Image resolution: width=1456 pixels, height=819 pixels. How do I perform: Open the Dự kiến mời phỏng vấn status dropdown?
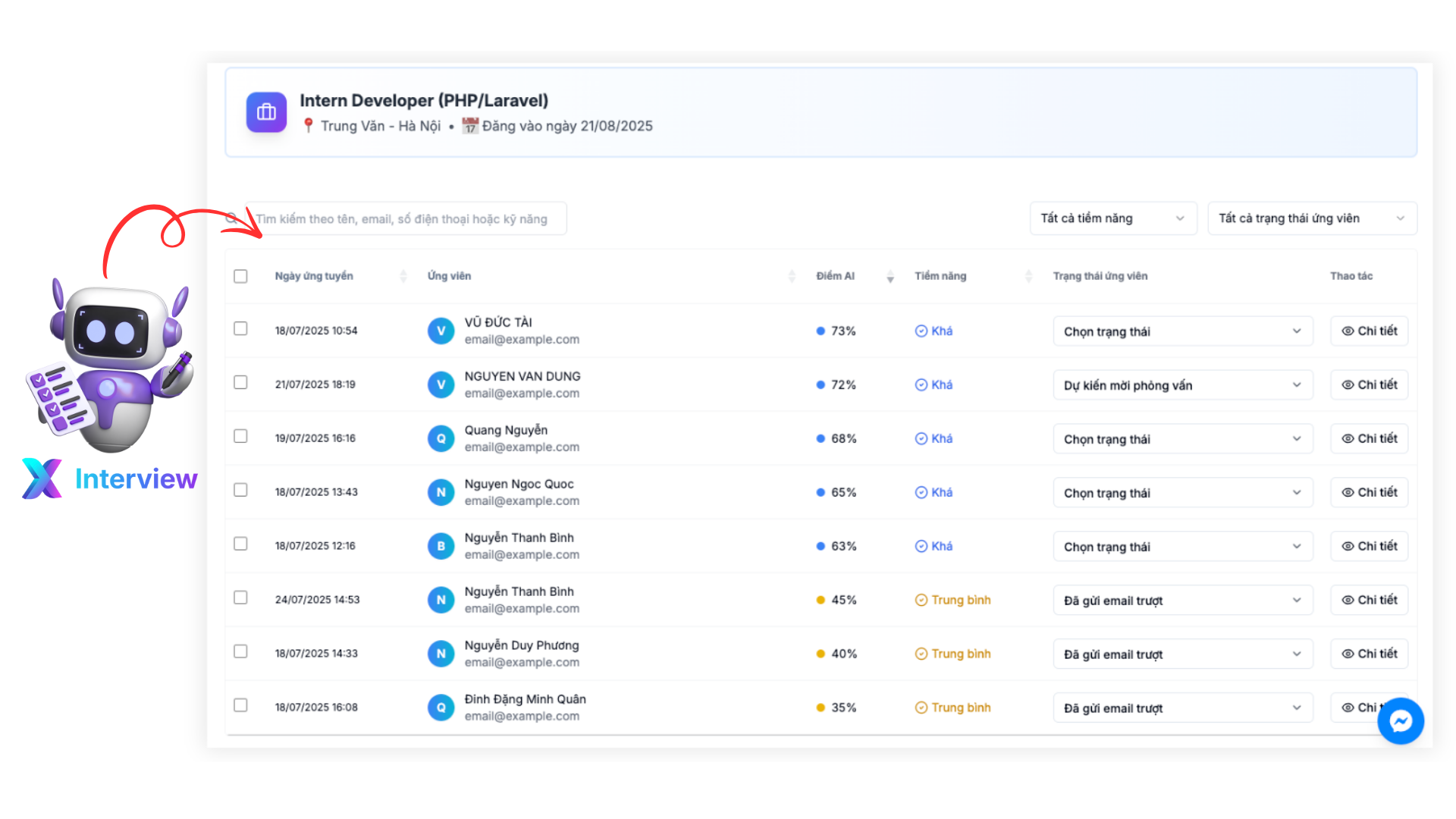pyautogui.click(x=1182, y=385)
